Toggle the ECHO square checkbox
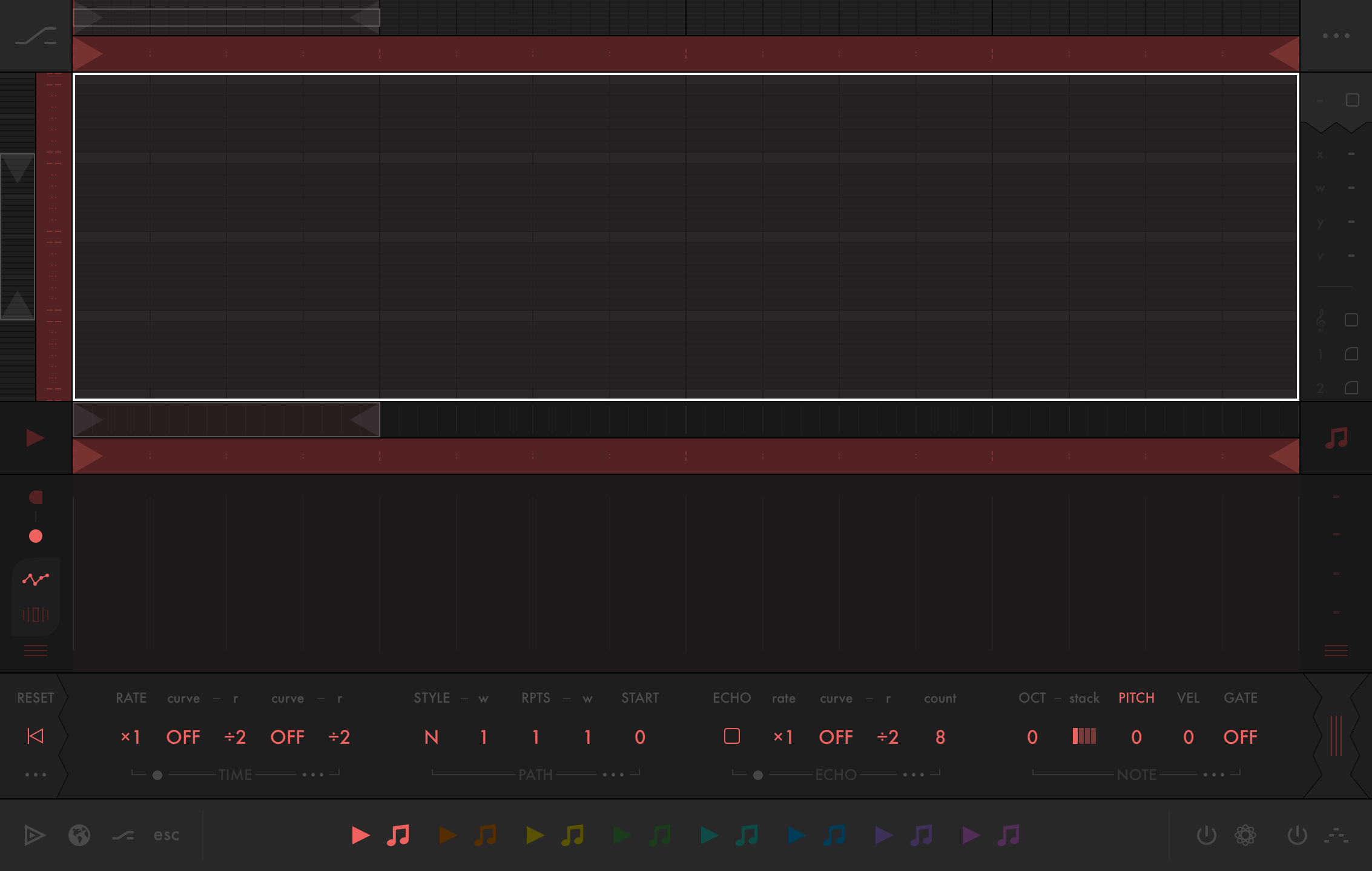Viewport: 1372px width, 871px height. [x=731, y=737]
